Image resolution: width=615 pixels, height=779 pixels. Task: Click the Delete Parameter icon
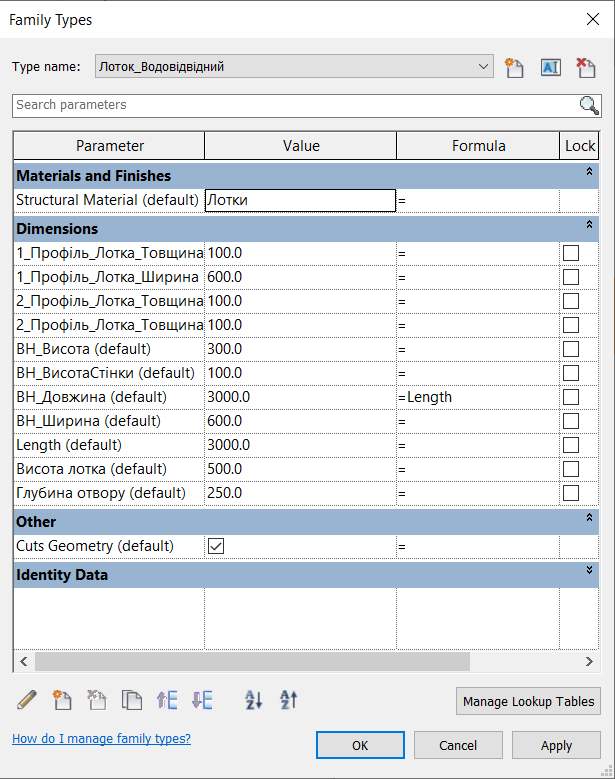[97, 700]
